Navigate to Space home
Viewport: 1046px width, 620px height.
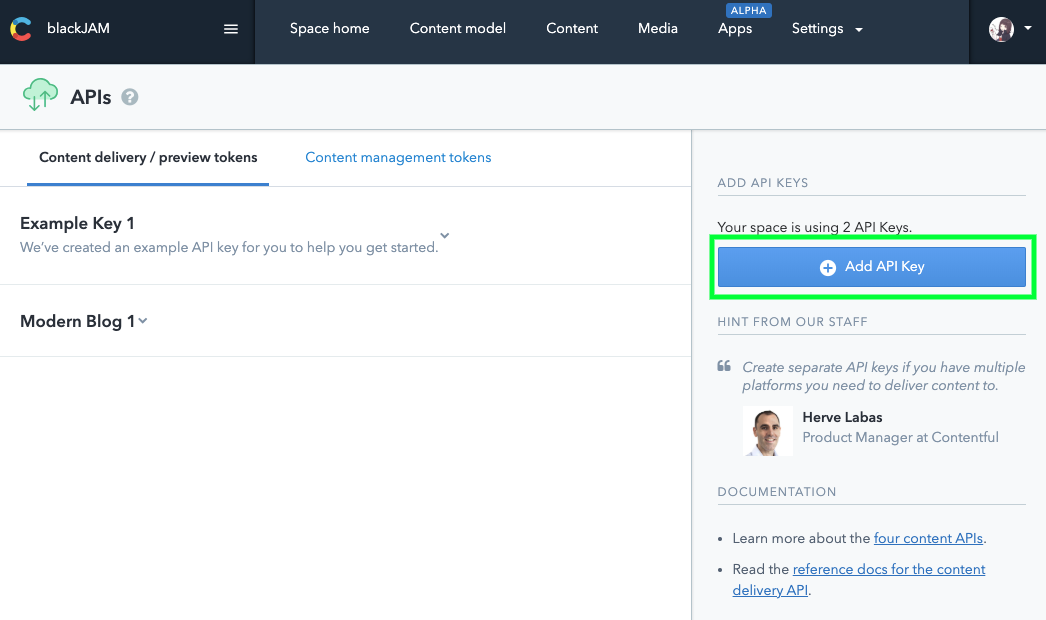coord(330,29)
